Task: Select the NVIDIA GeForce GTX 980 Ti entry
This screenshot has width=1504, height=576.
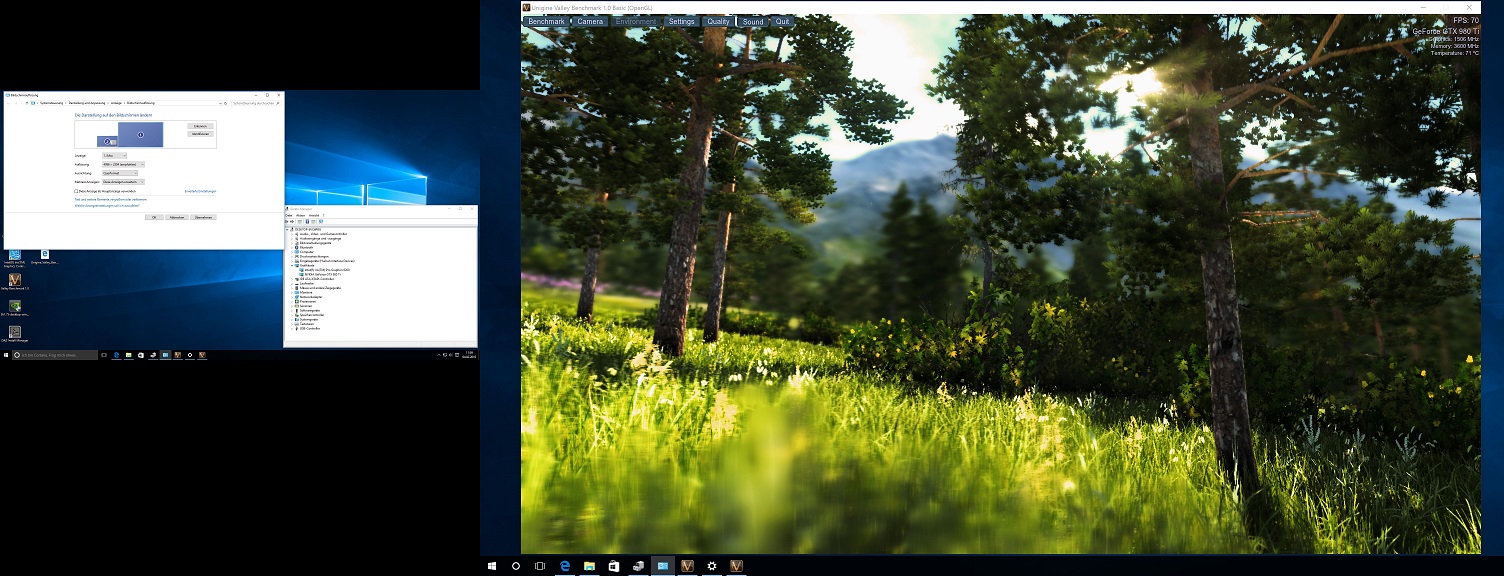Action: pos(320,274)
